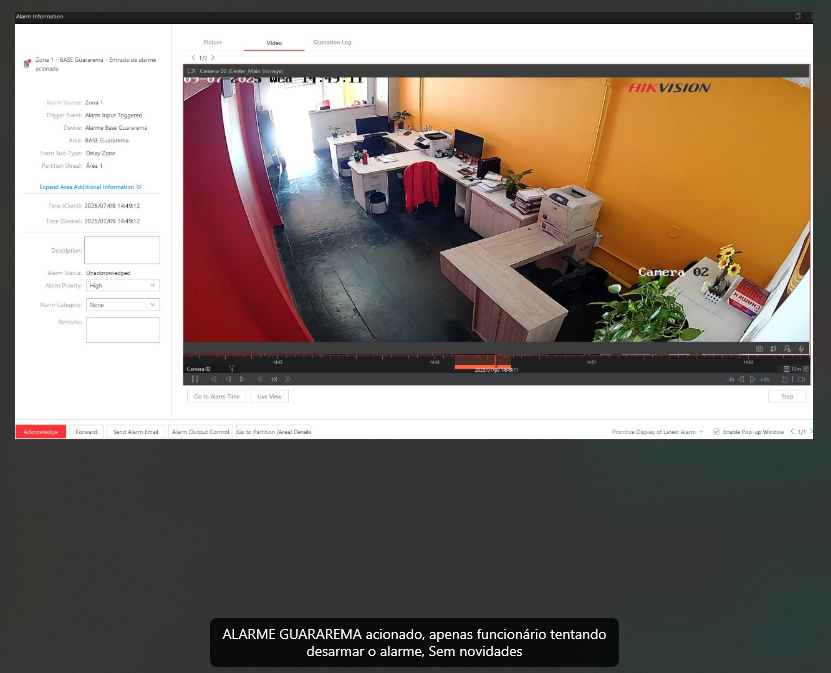Toggle Enable Pop-up Window checkbox

pyautogui.click(x=716, y=432)
